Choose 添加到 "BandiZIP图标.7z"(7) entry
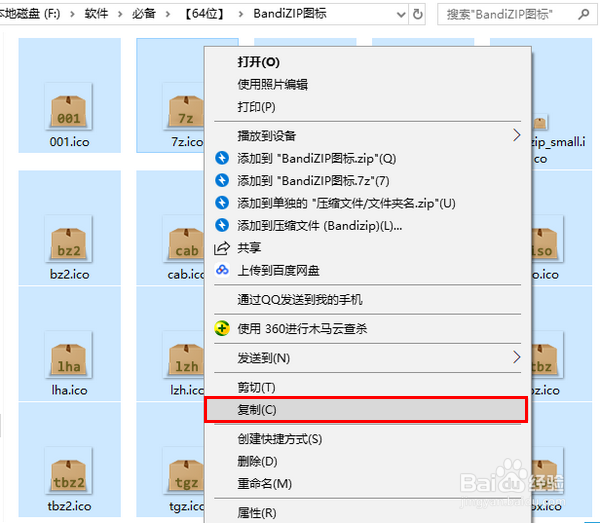 368,181
